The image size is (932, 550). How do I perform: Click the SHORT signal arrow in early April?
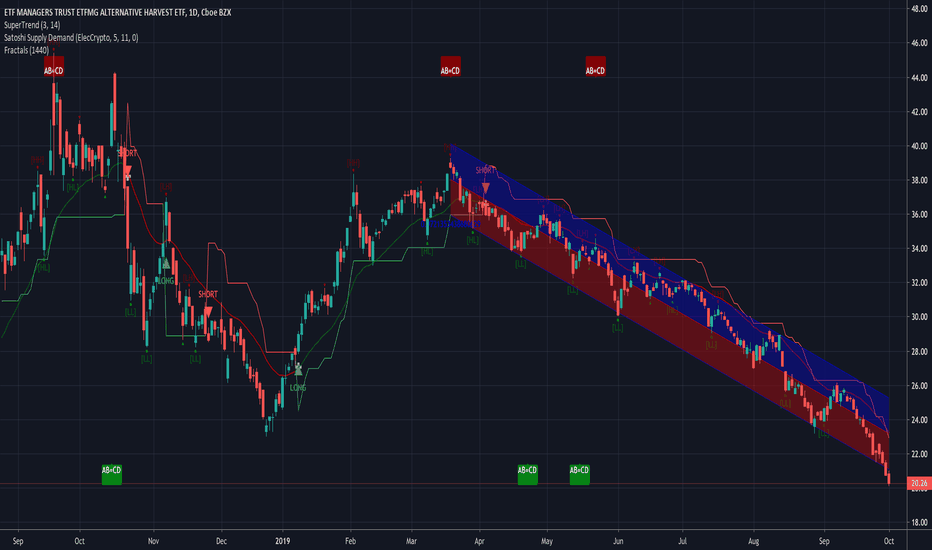tap(486, 188)
